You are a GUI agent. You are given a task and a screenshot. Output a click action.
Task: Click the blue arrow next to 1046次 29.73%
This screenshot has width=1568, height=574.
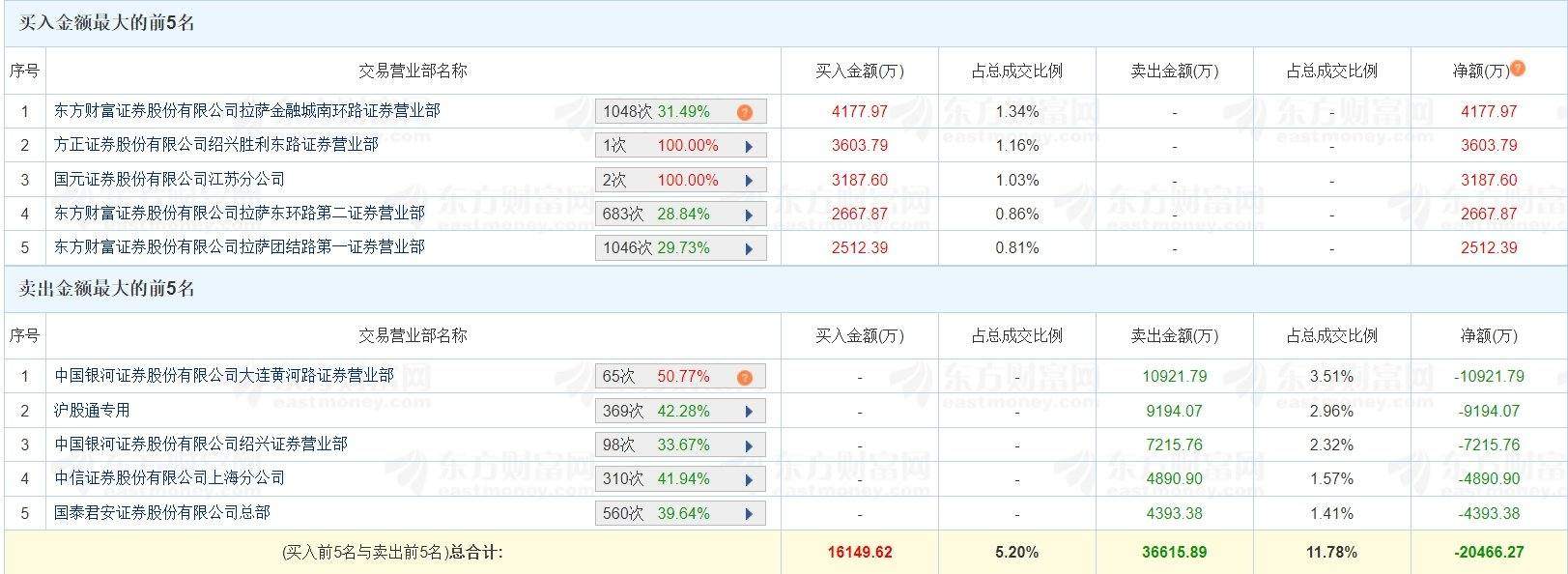pyautogui.click(x=749, y=248)
